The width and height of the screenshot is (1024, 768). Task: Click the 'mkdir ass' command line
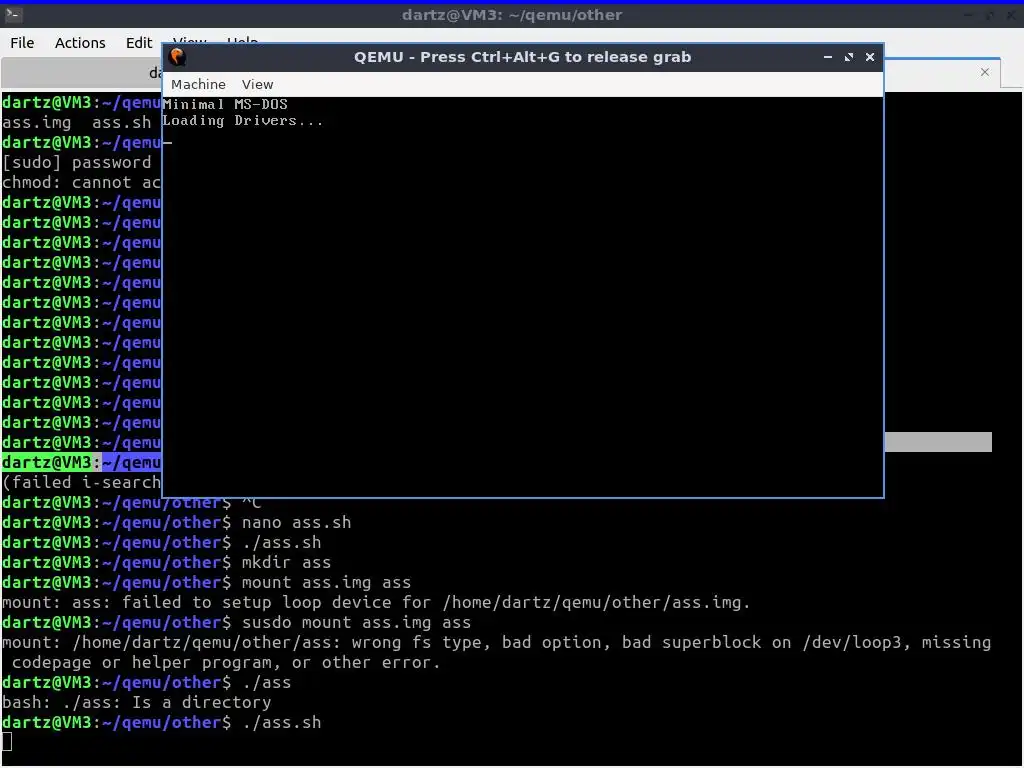[x=167, y=562]
